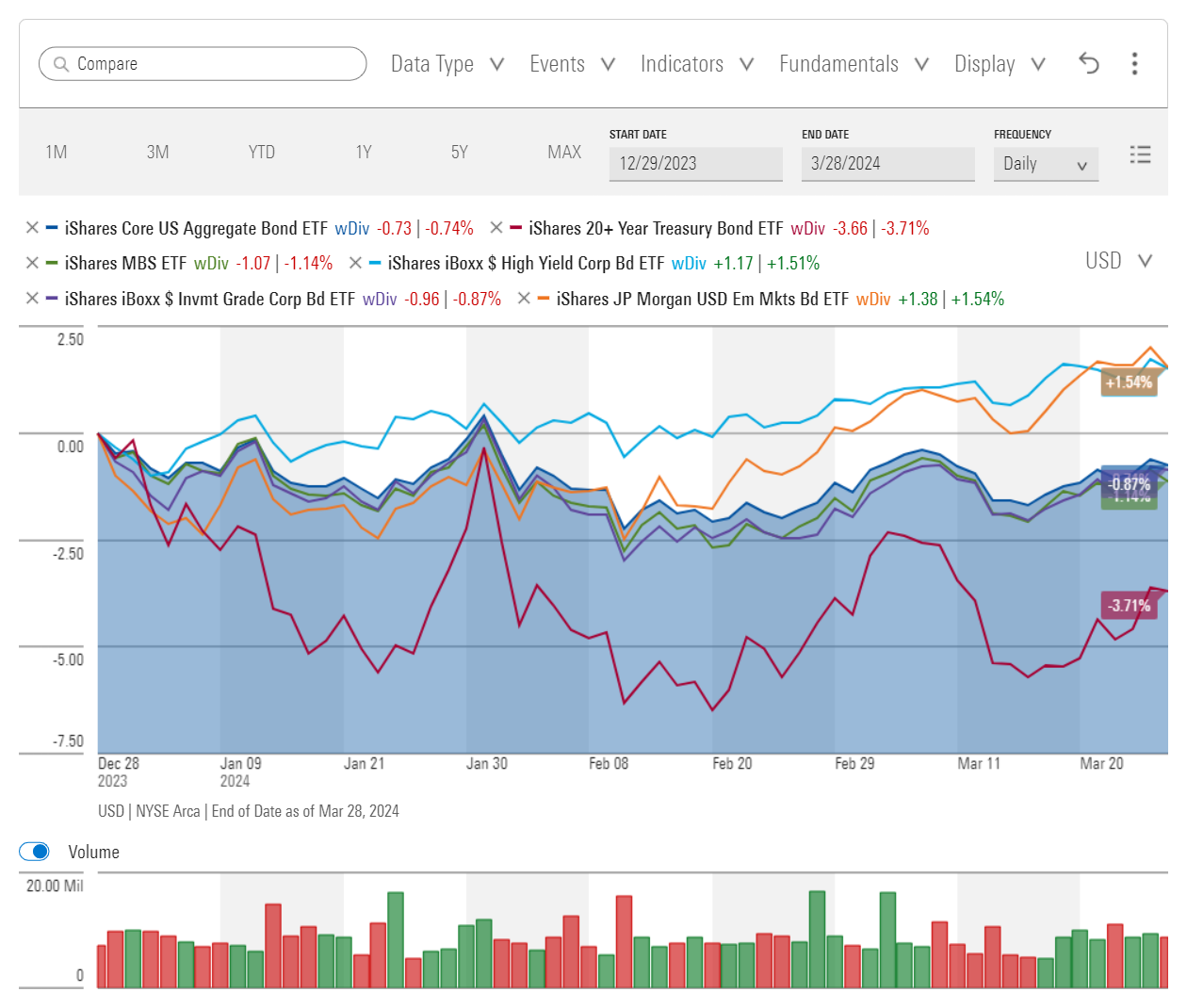Click the -0.87% end-of-line chart label
Image resolution: width=1187 pixels, height=1008 pixels.
coord(1129,483)
